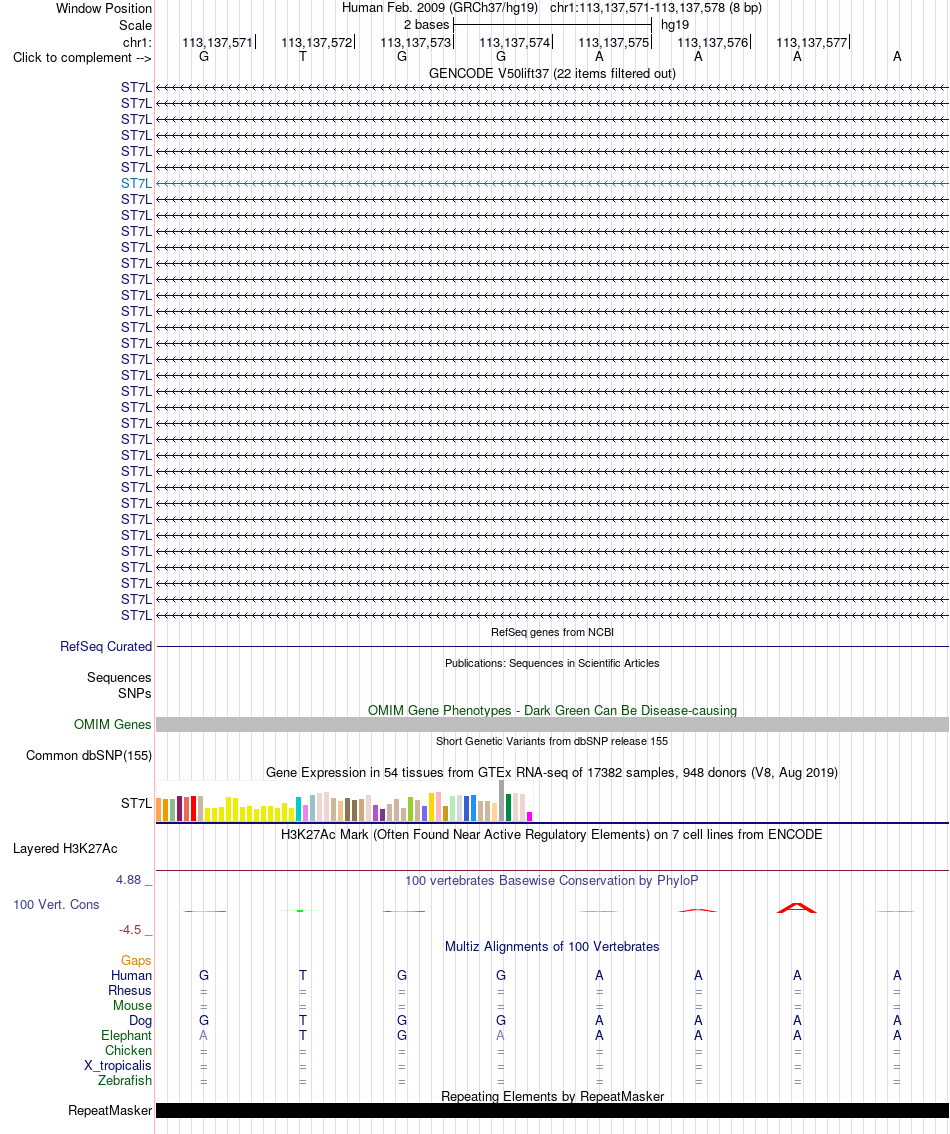Click position label 113,137,575 on the ruler
This screenshot has width=950, height=1134.
coord(613,43)
